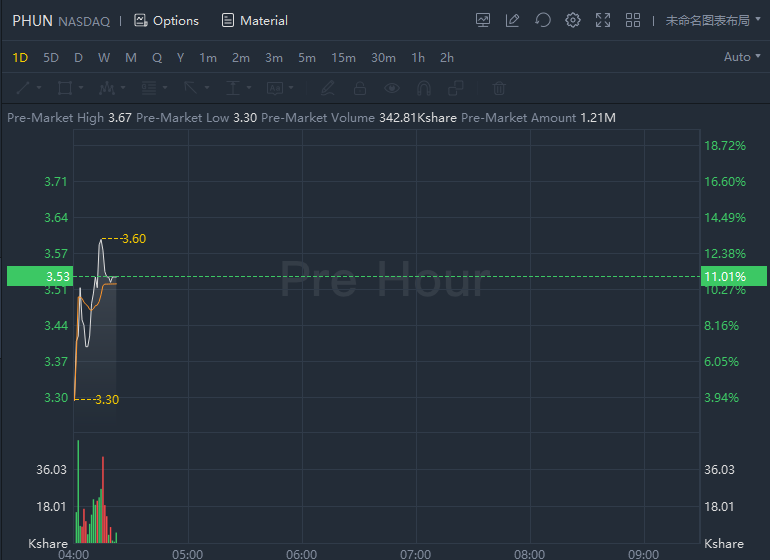
Task: Click the copy drawings icon
Action: point(456,88)
